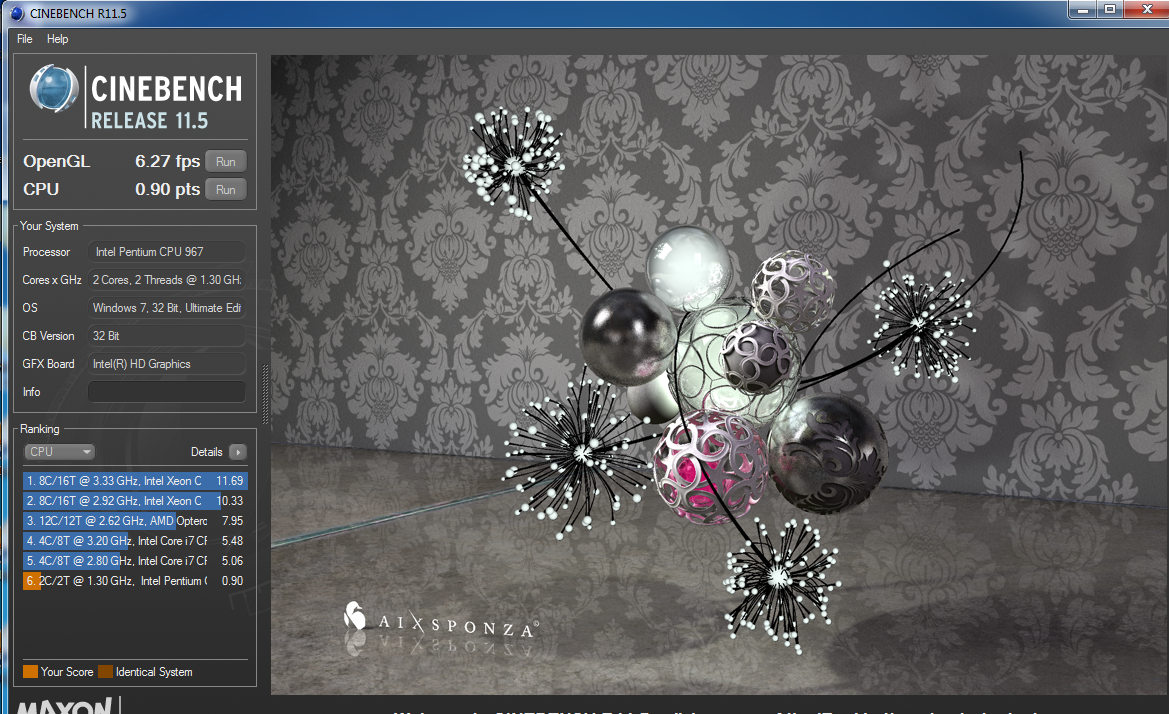Viewport: 1169px width, 714px height.
Task: Select ranking entry 1 with score 11.69
Action: click(135, 481)
